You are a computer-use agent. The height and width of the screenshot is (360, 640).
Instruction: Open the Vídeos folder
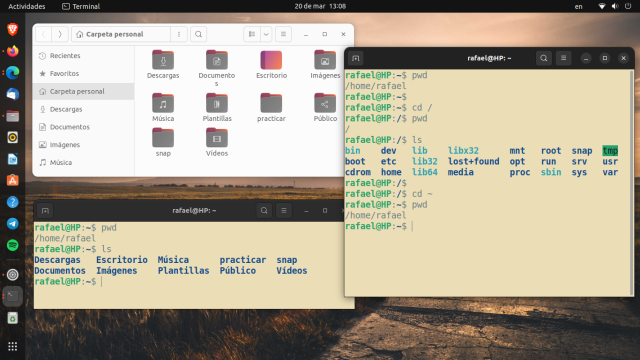217,138
